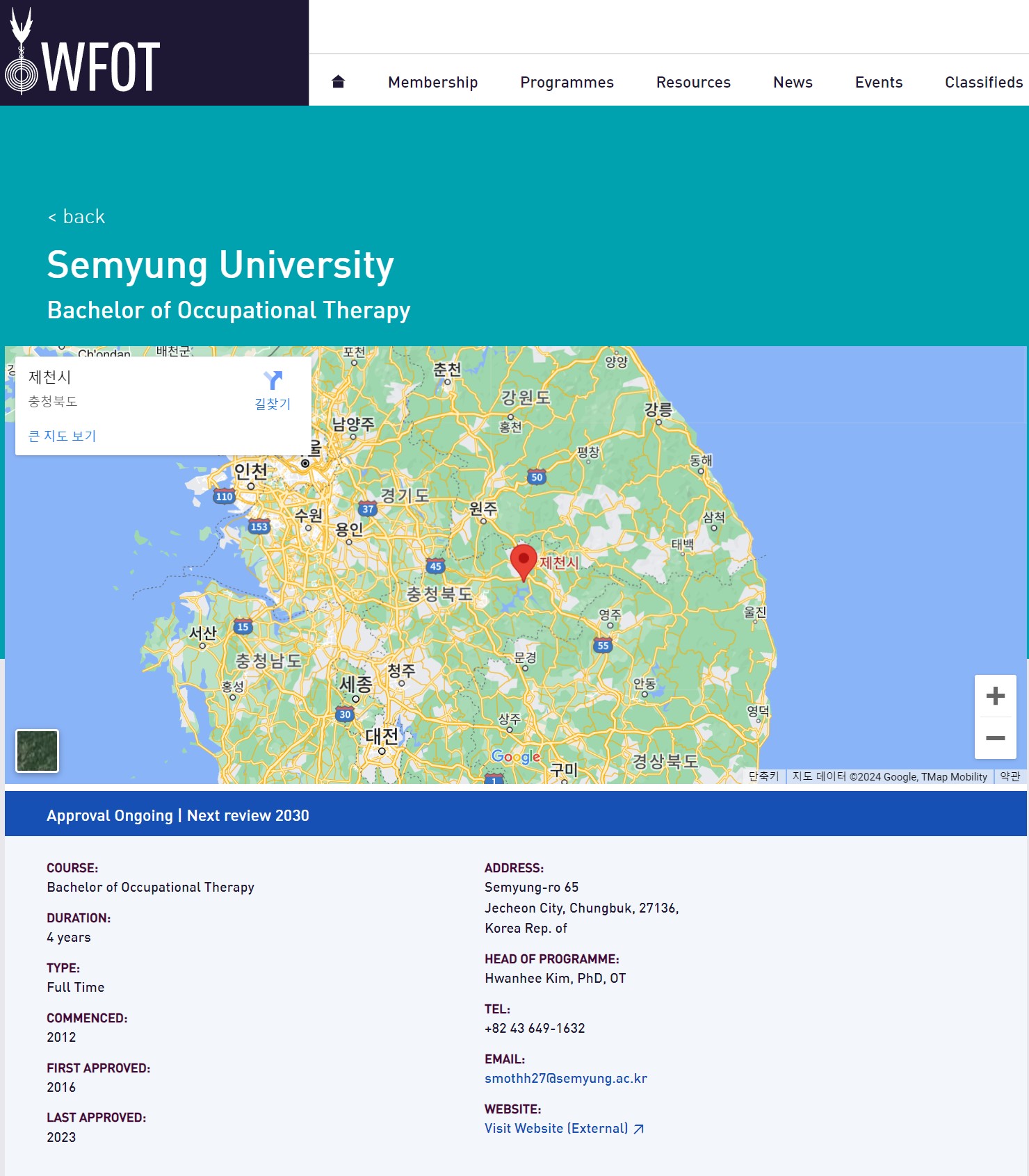
Task: Switch to satellite view thumbnail
Action: (x=38, y=751)
